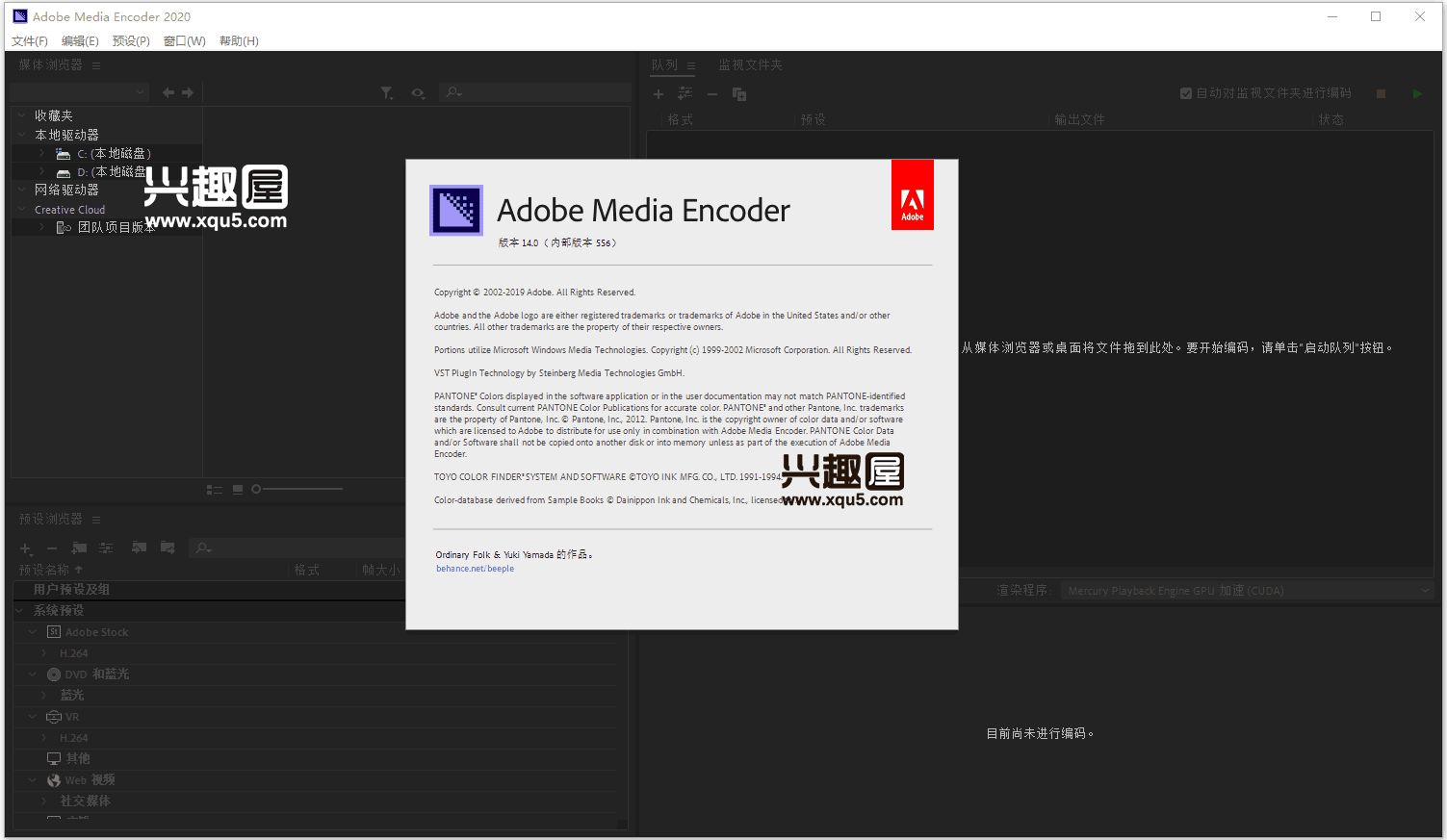This screenshot has height=840, width=1447.
Task: Collapse the Adobe Stock preset group
Action: coord(33,632)
